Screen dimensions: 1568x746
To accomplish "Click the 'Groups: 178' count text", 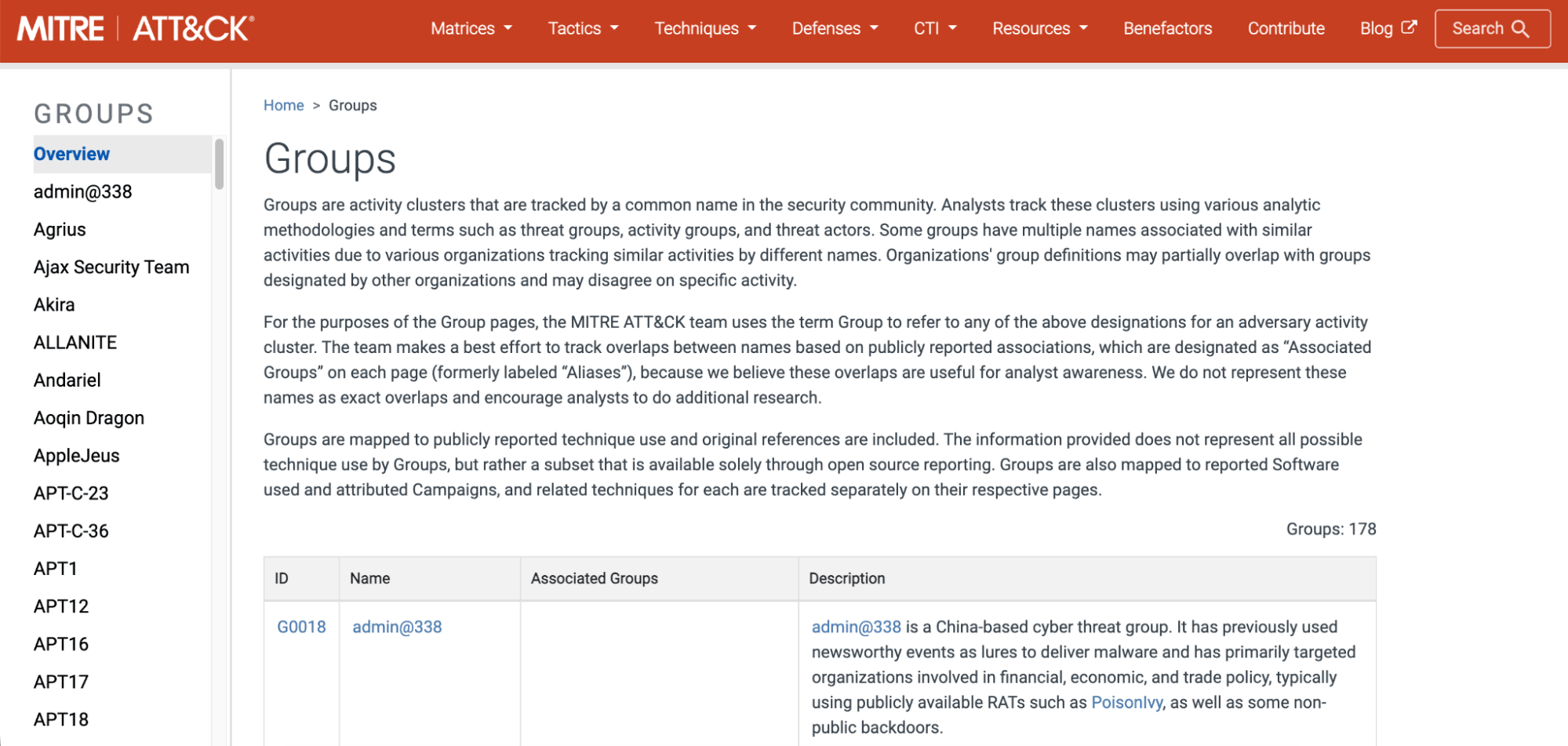I will pyautogui.click(x=1331, y=529).
